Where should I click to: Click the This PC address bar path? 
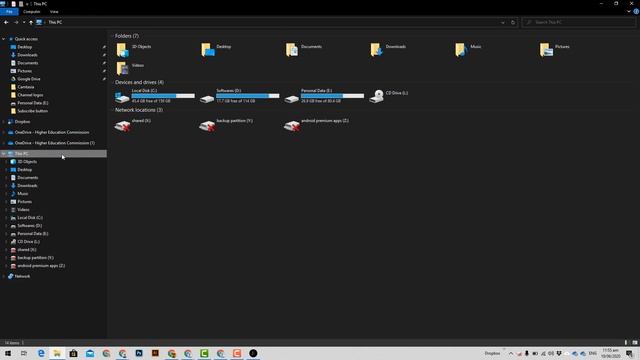tap(55, 22)
